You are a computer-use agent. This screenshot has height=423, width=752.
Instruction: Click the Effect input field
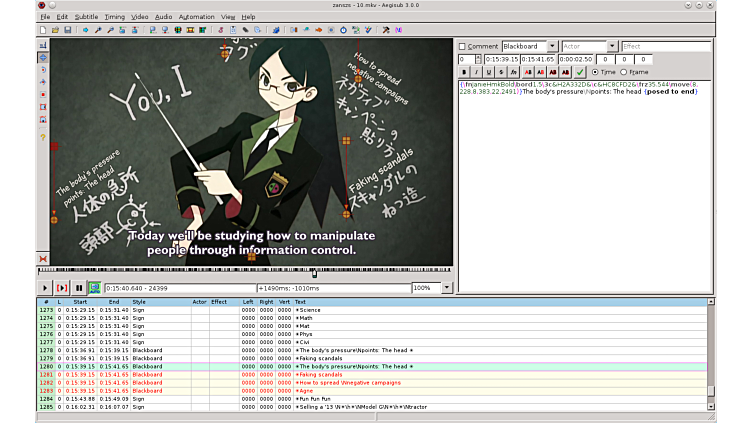[664, 46]
